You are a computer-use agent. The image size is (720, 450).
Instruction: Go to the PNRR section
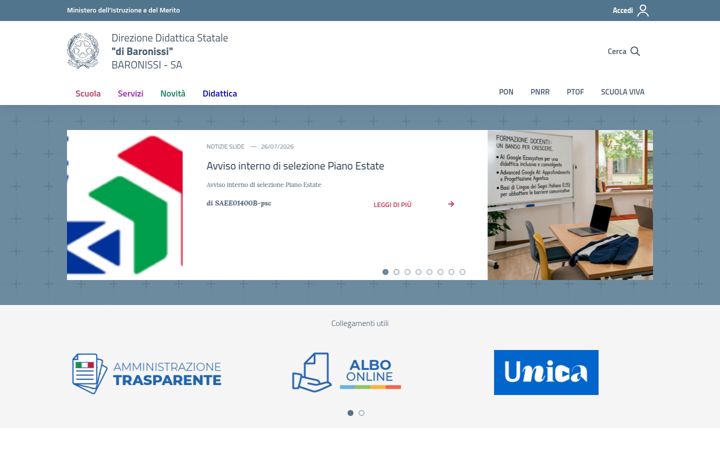[540, 92]
